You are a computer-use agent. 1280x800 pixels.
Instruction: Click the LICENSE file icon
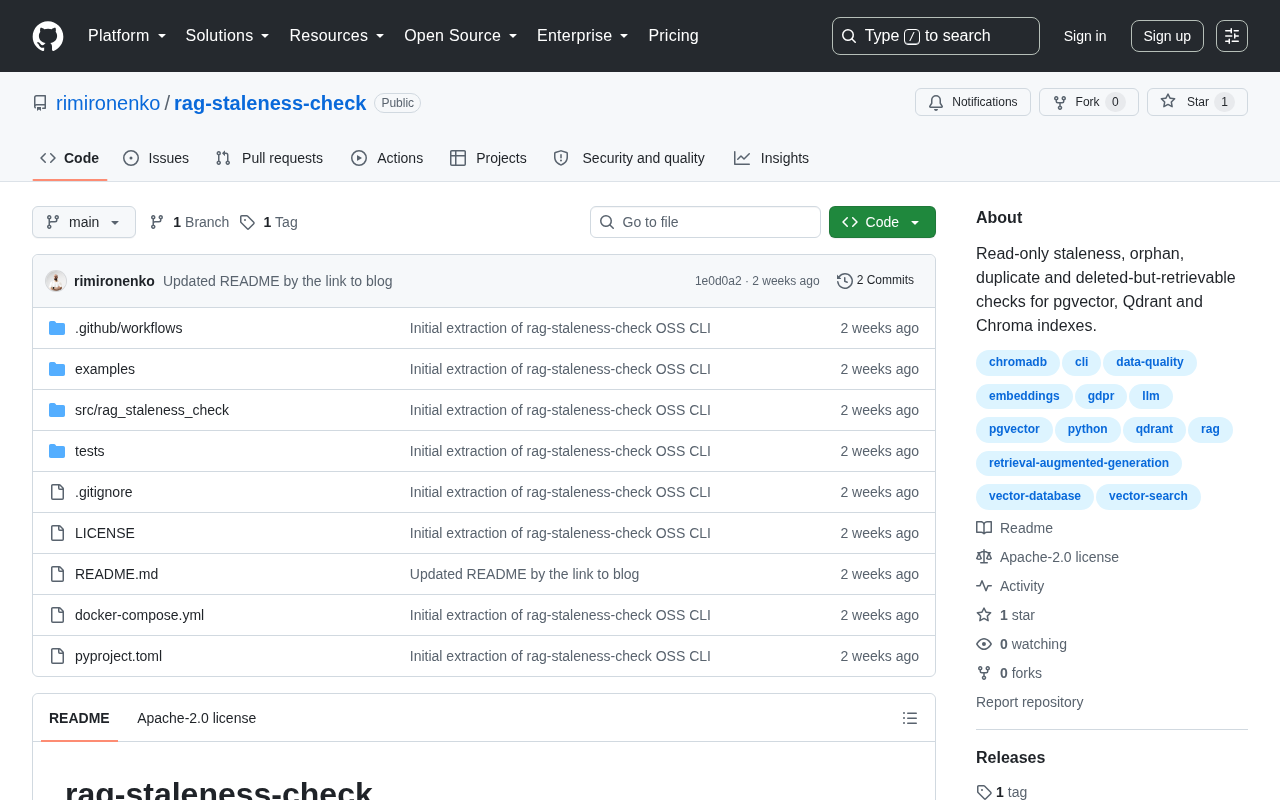(57, 533)
